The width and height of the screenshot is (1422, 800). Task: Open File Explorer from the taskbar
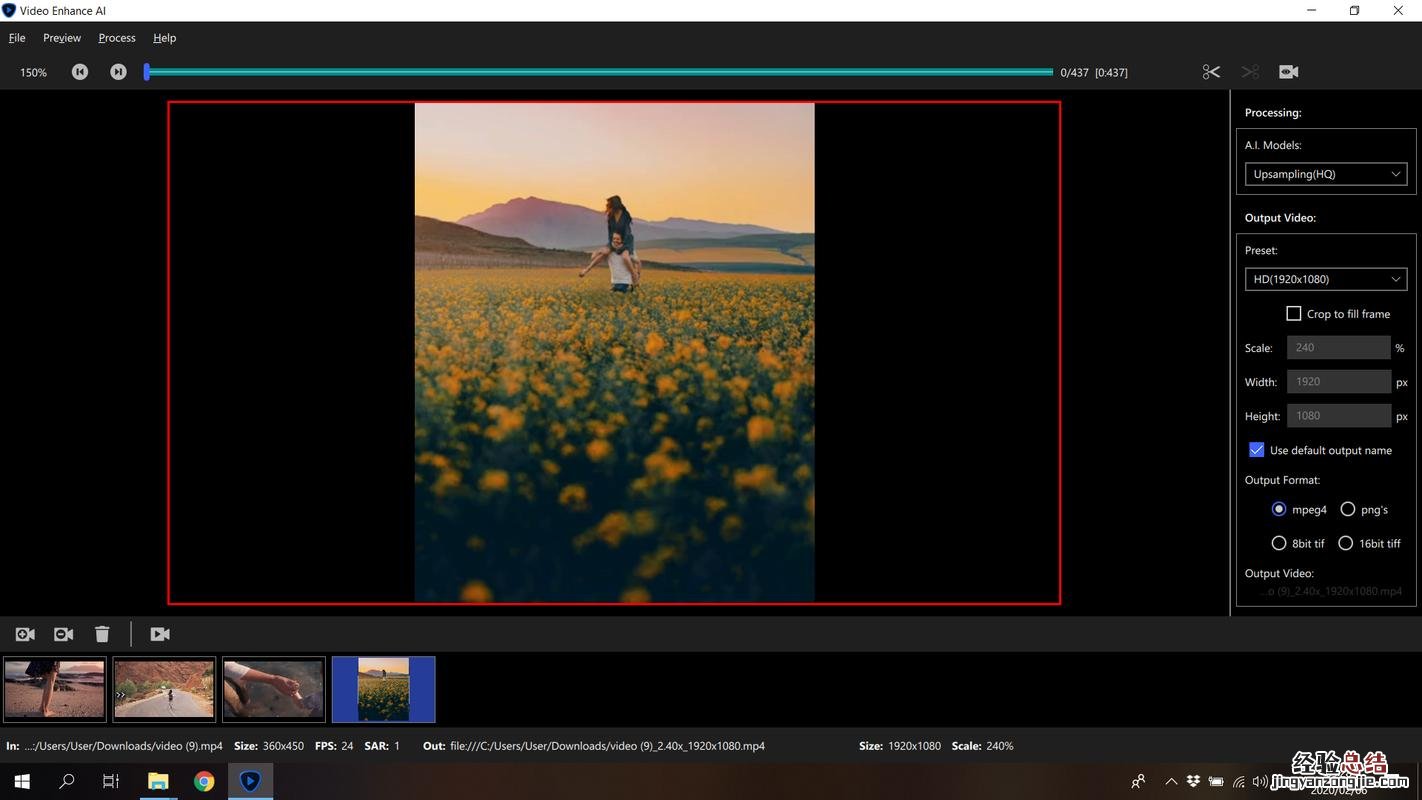(x=158, y=781)
